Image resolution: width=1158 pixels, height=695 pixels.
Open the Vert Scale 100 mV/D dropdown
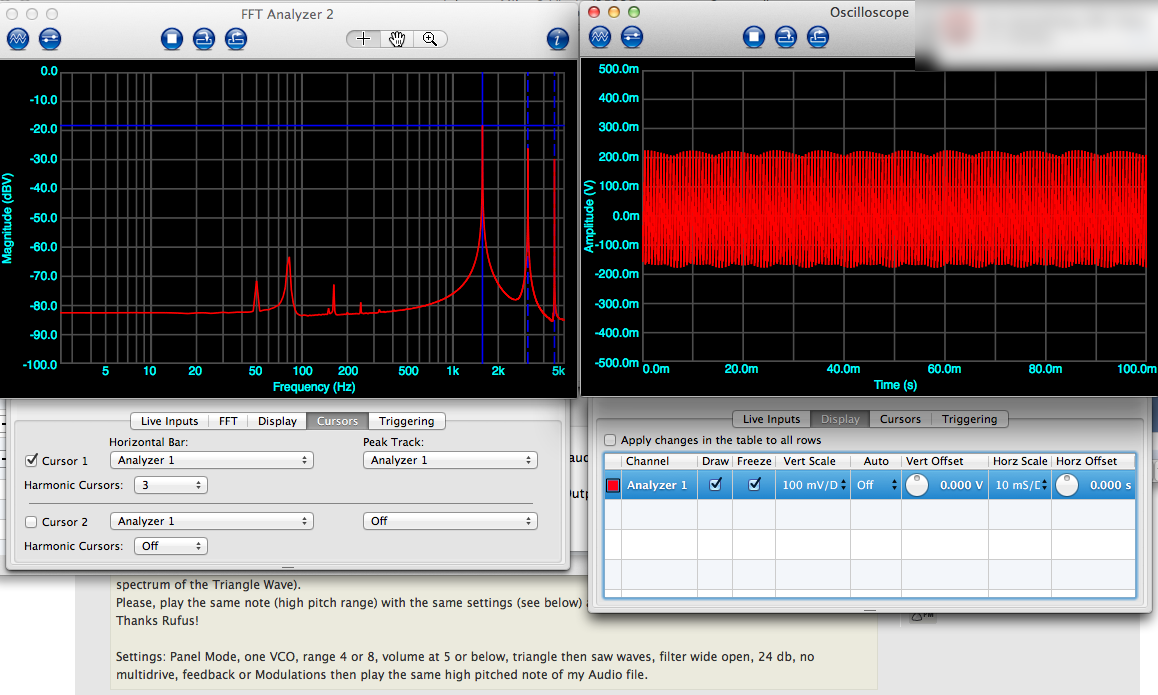pos(814,485)
